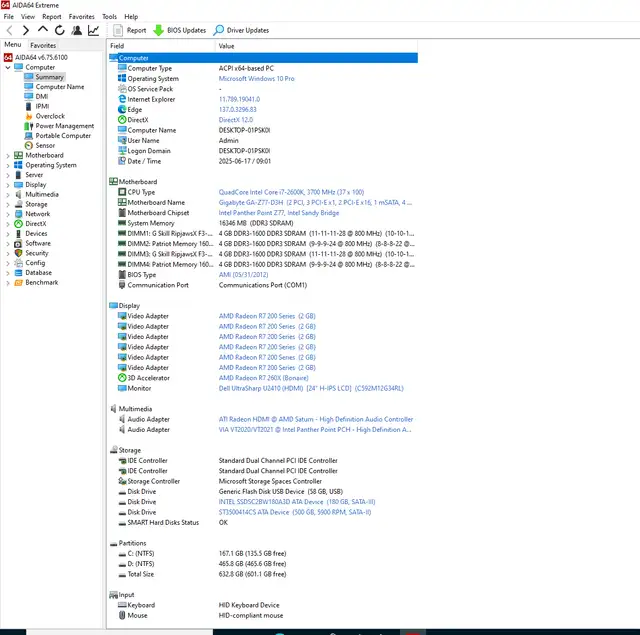Expand the Network tree node
This screenshot has width=640, height=635.
[8, 215]
